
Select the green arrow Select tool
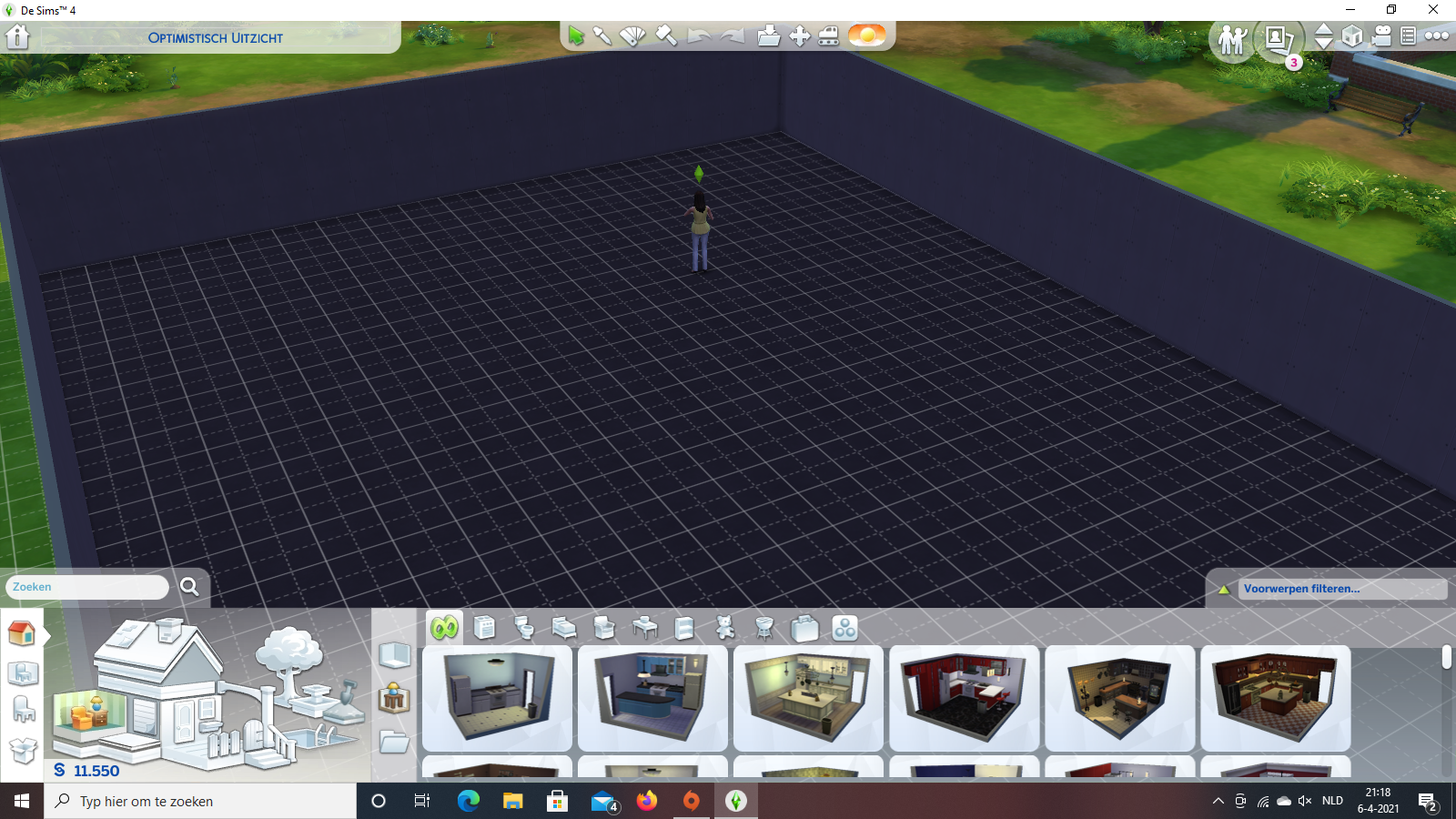coord(576,36)
